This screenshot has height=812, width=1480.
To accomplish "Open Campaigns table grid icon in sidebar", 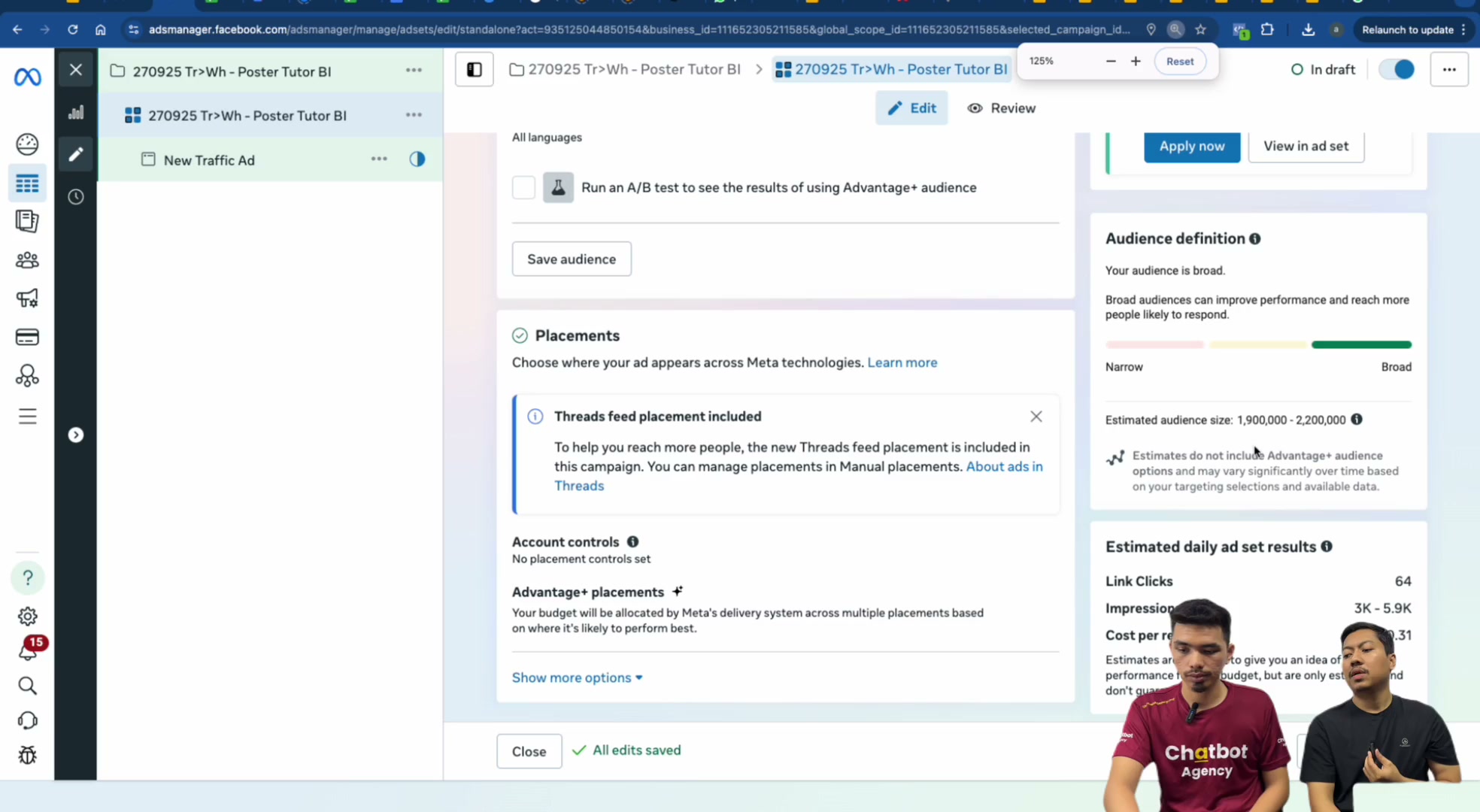I will point(27,183).
